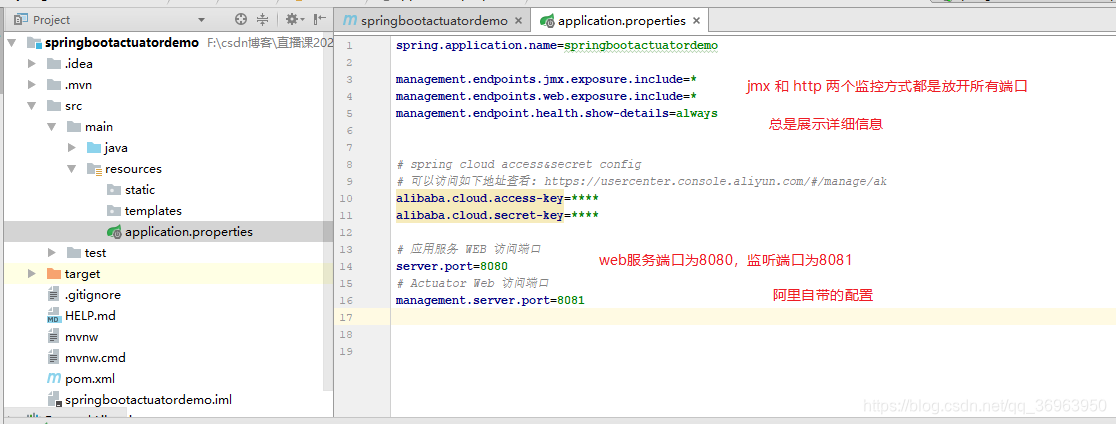Click the Spring leaf icon of application.properties
The width and height of the screenshot is (1116, 424).
click(x=114, y=232)
